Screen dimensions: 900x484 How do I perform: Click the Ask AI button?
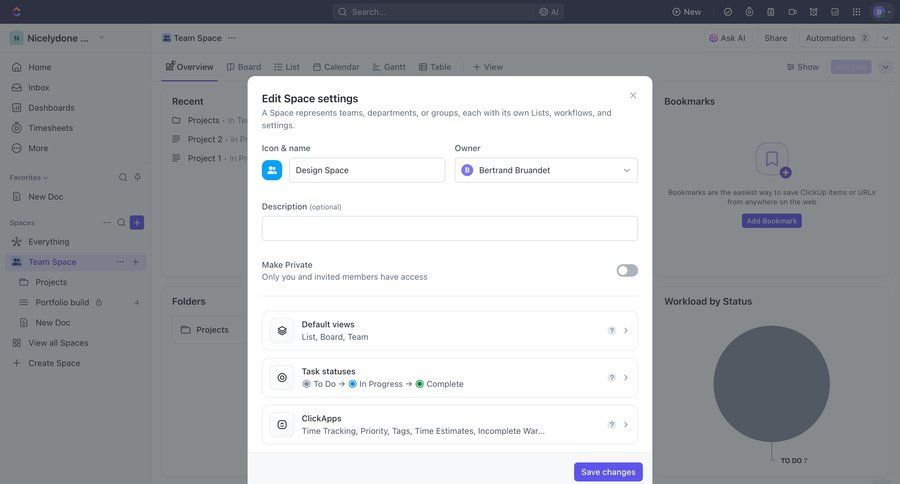coord(727,38)
